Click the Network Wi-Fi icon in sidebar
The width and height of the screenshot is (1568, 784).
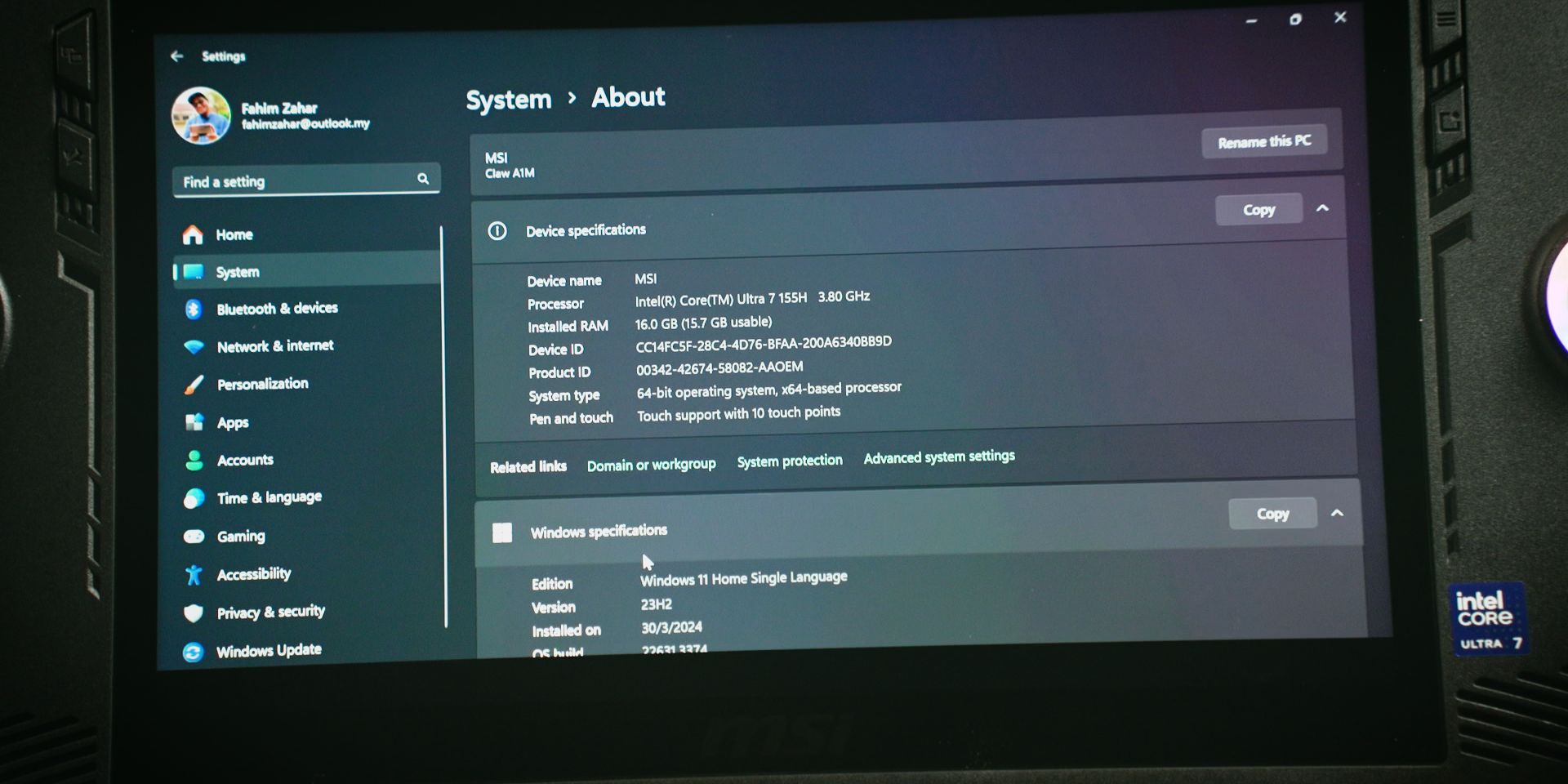194,347
